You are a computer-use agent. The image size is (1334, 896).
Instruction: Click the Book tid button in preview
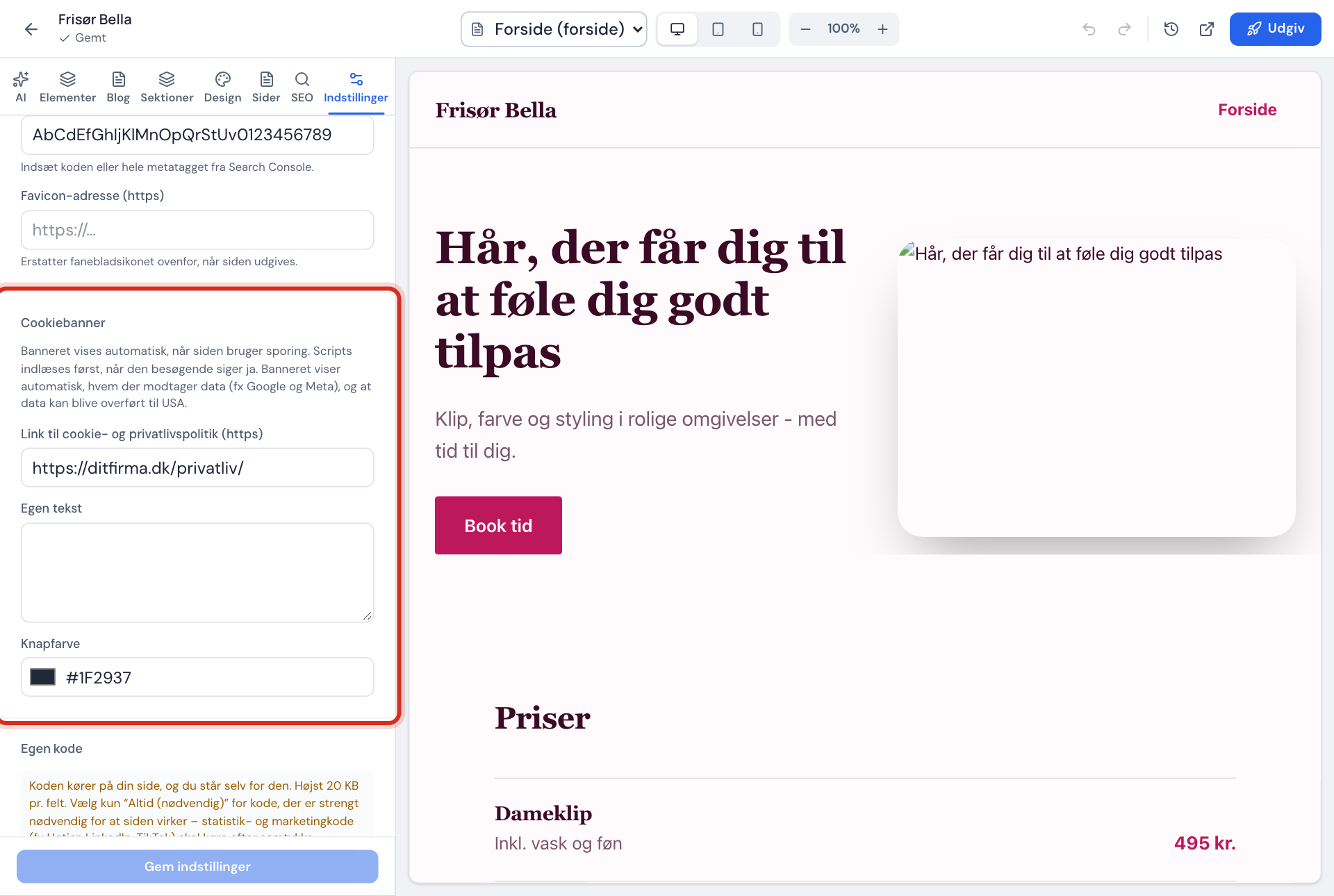[x=498, y=525]
